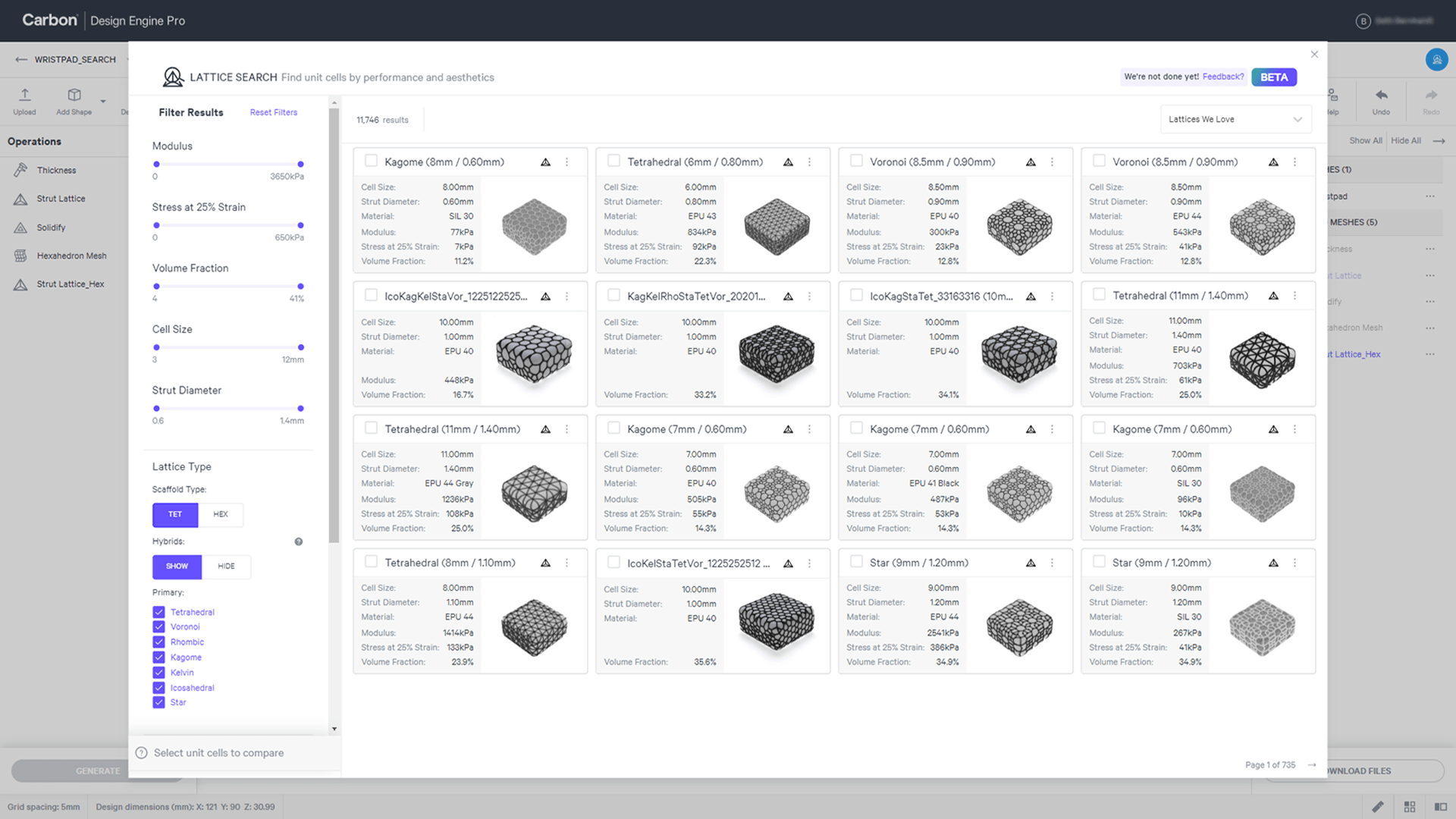This screenshot has height=819, width=1456.
Task: Click the Undo arrow icon
Action: [x=1381, y=95]
